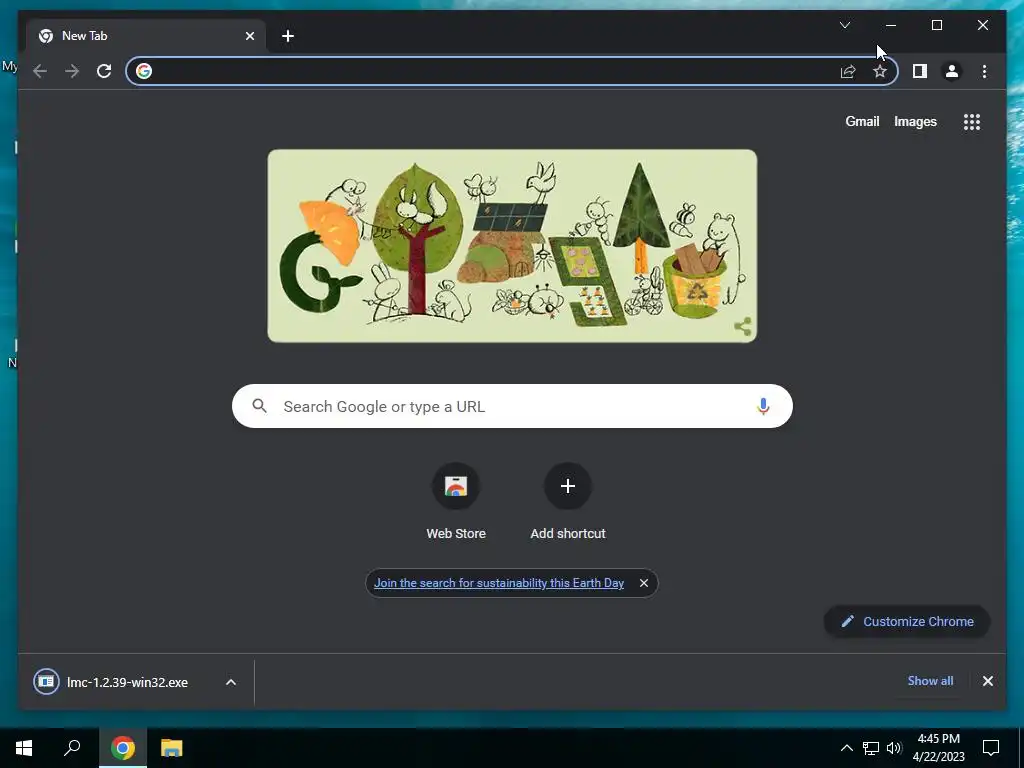Open the network status tray icon
The image size is (1024, 768).
click(x=871, y=748)
